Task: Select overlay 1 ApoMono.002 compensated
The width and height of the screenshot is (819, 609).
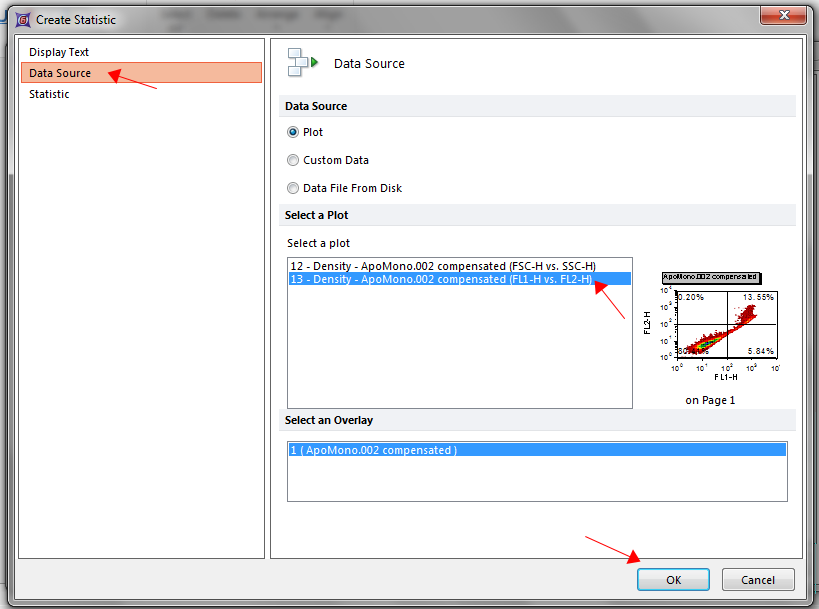Action: click(x=537, y=450)
